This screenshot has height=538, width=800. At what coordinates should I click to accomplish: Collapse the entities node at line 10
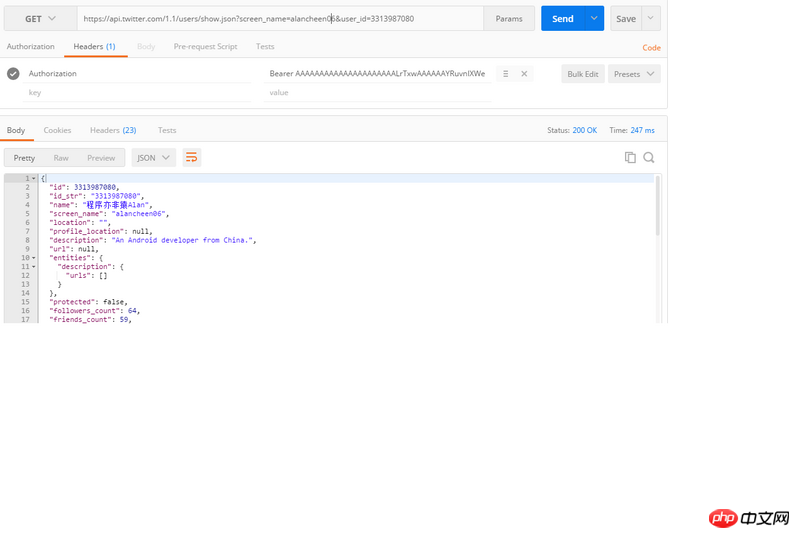tap(34, 258)
